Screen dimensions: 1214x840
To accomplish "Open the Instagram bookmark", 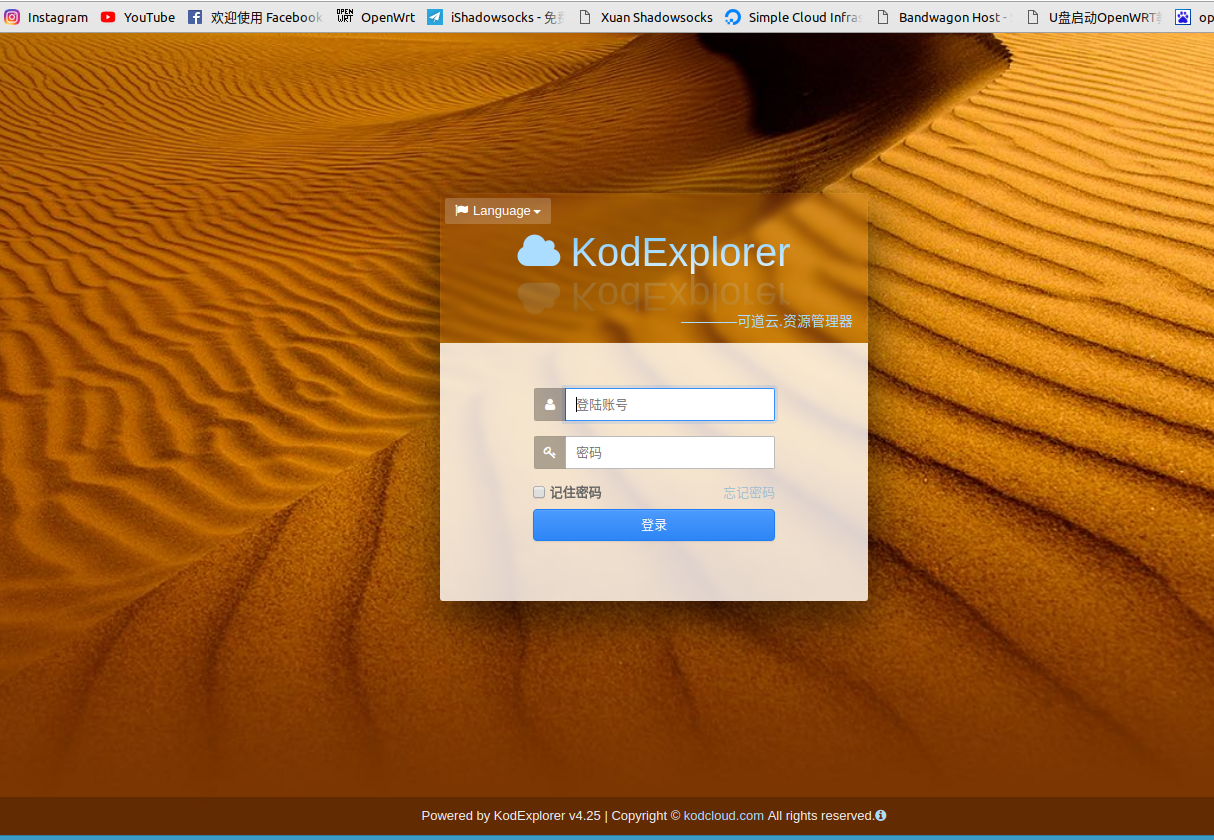I will 47,17.
